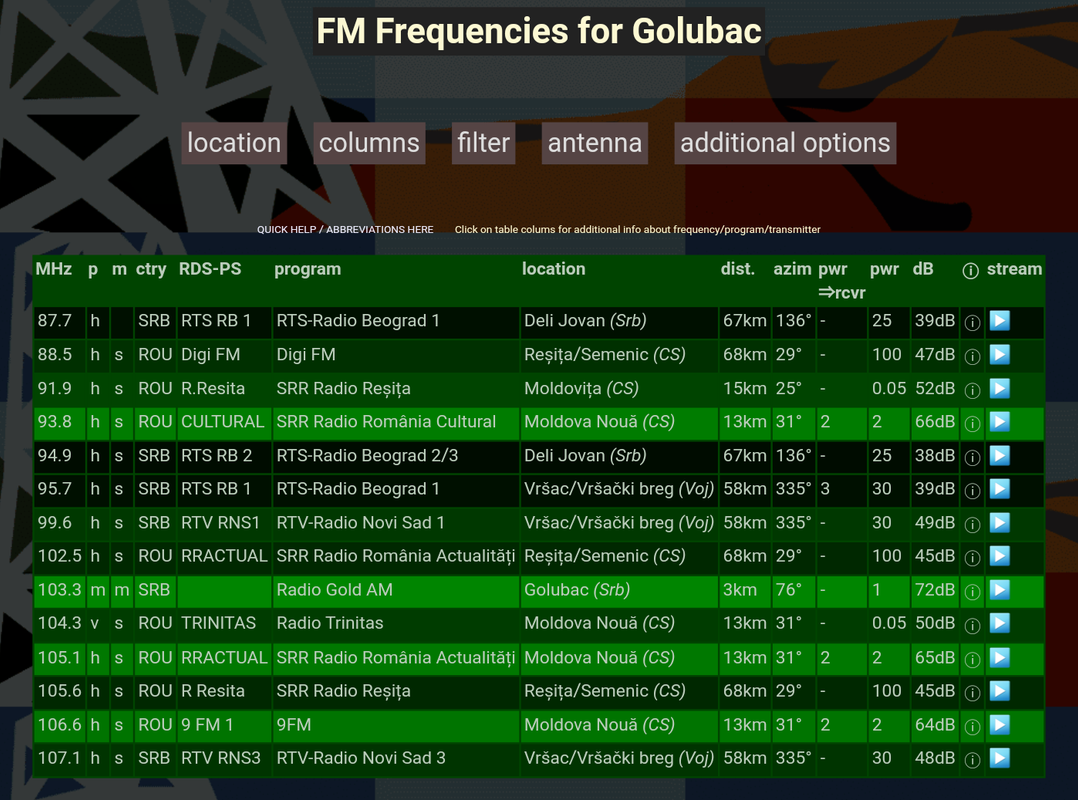The height and width of the screenshot is (800, 1078).
Task: Click frequency cell 99.6
Action: 60,522
